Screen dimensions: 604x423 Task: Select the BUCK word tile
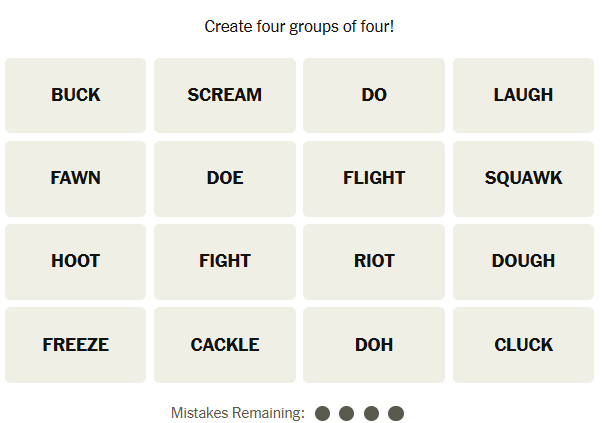[76, 95]
